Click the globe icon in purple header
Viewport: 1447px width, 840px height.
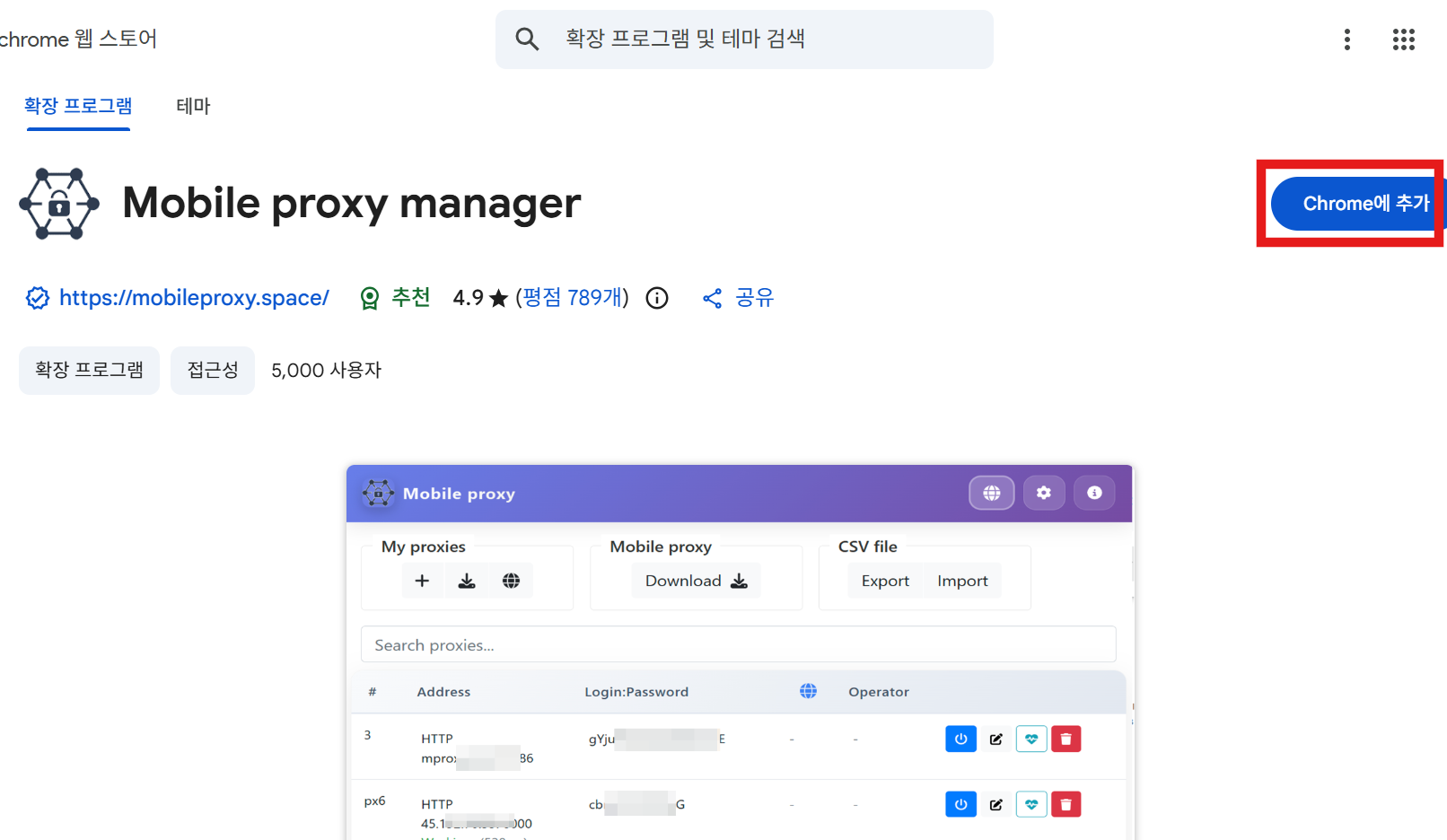point(991,493)
